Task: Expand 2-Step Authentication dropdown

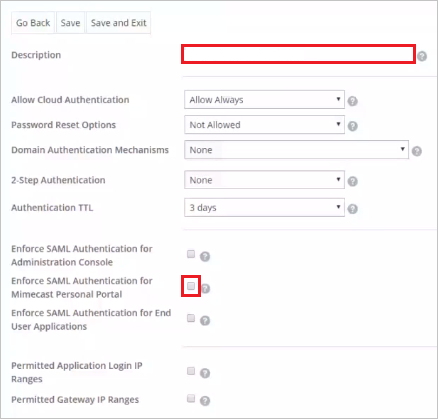Action: pos(264,180)
